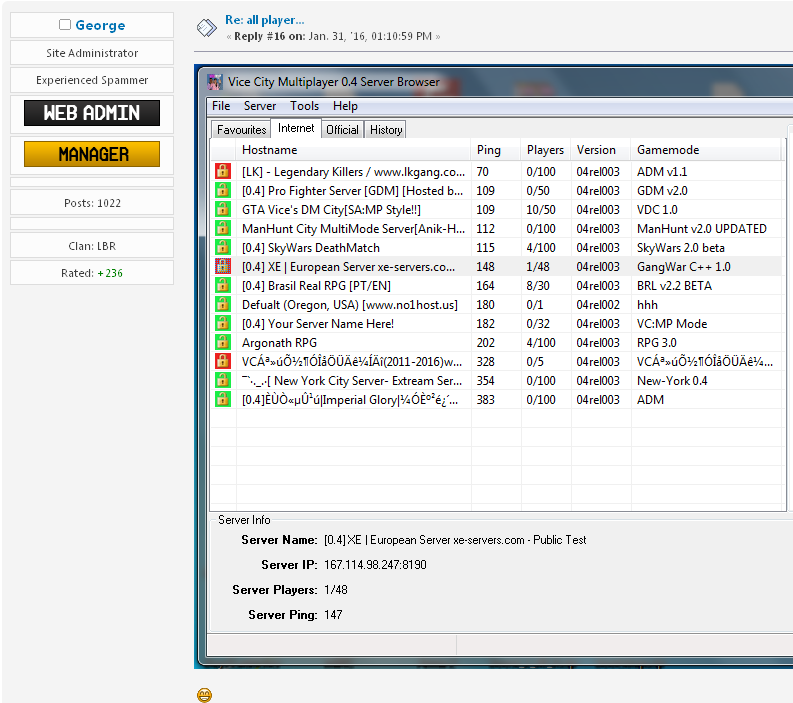Click the ManHunt v2.0 UPDATED gamemode cell
The width and height of the screenshot is (793, 703).
[701, 229]
